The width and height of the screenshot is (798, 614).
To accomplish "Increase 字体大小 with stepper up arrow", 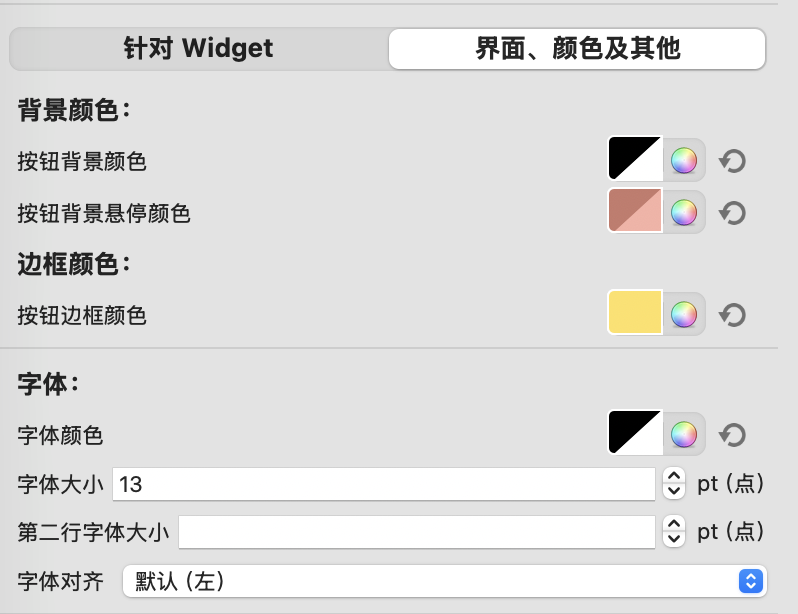I will [x=674, y=476].
